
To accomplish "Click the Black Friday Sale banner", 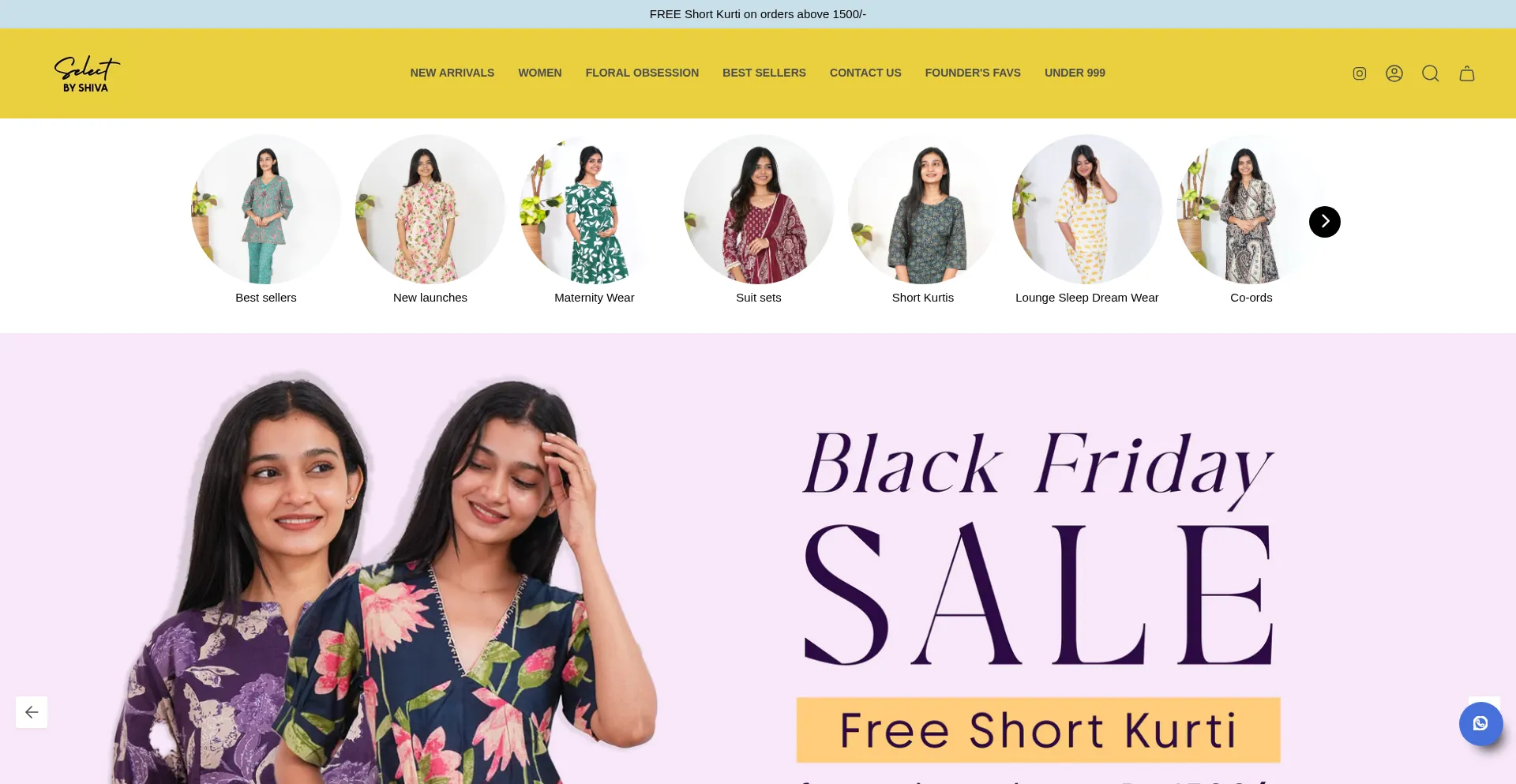I will tap(758, 558).
